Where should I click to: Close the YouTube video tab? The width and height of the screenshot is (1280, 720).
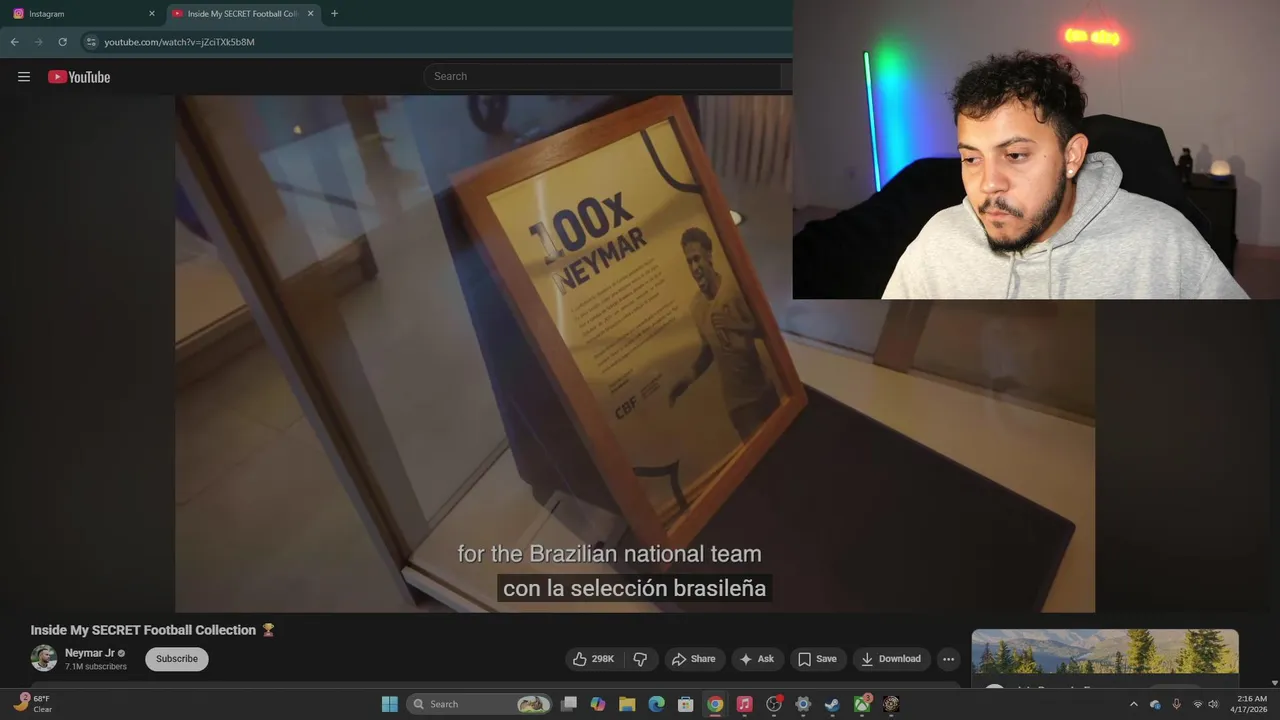tap(310, 14)
